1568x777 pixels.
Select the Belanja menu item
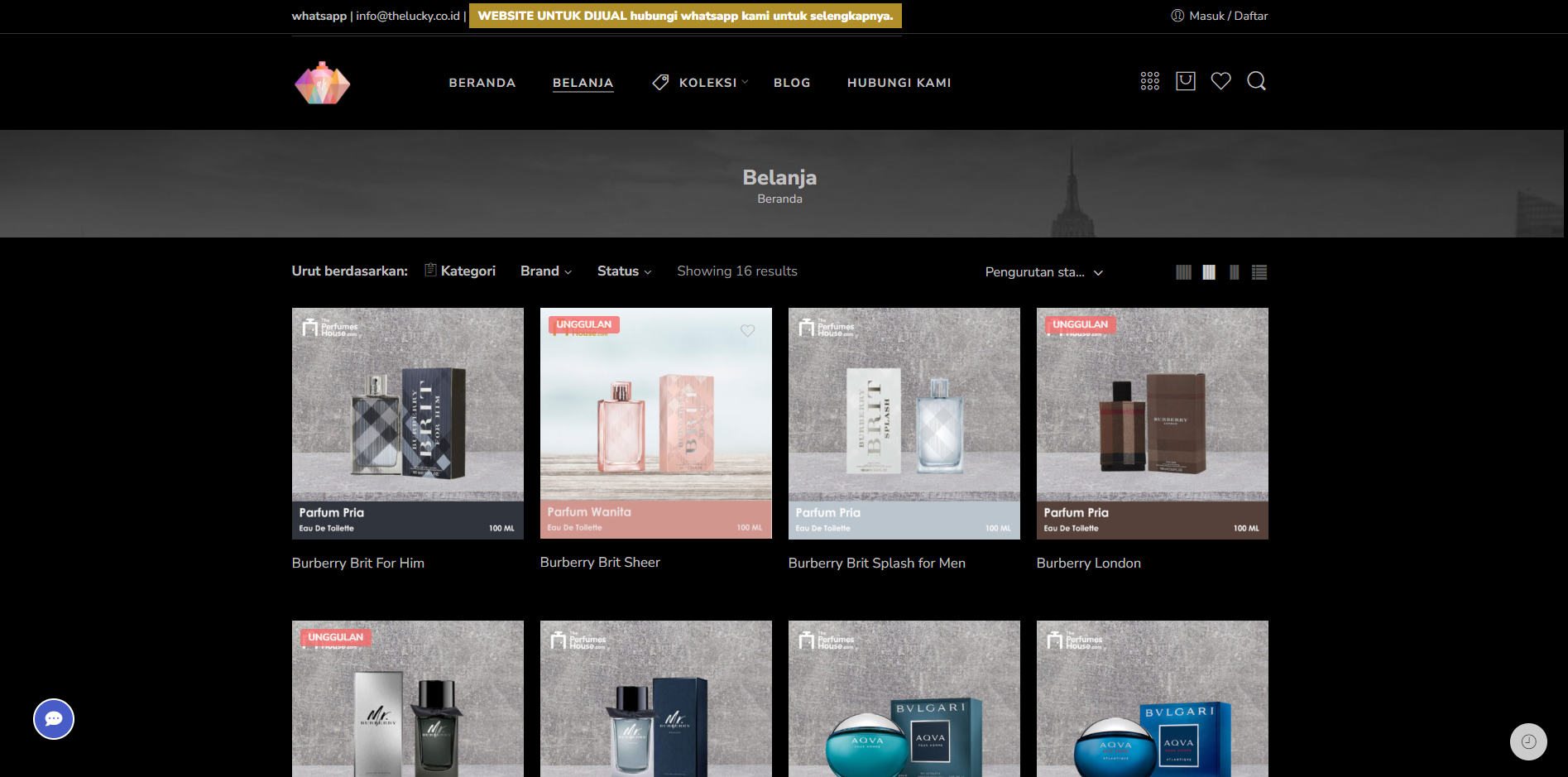(x=583, y=83)
